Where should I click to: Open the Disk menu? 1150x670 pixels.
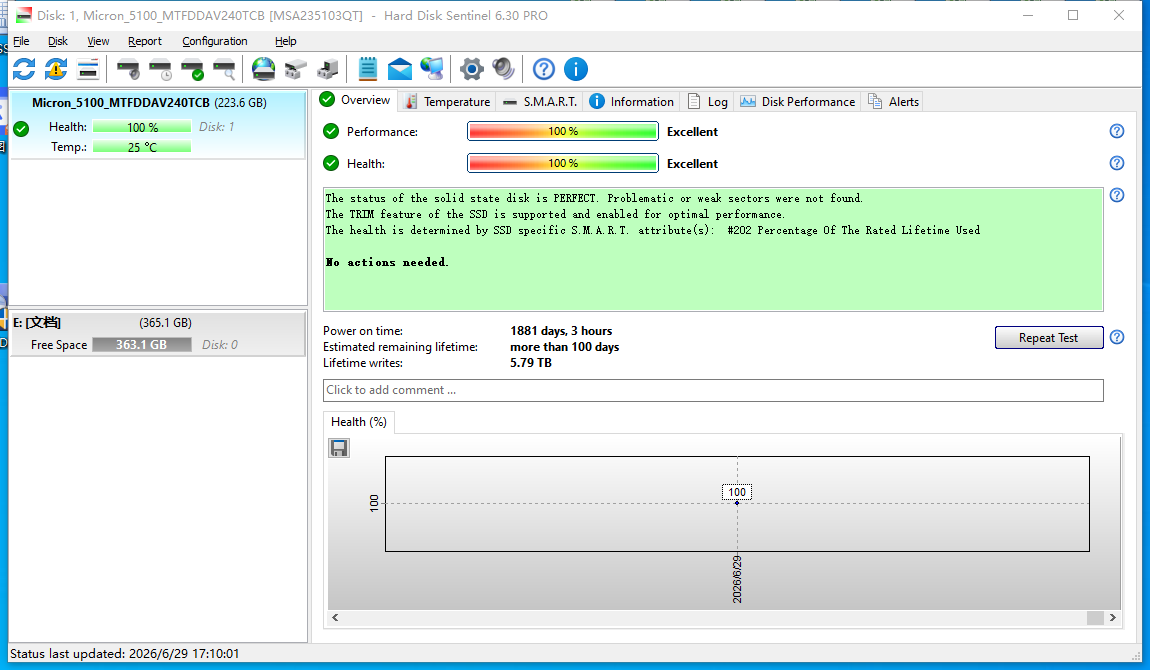pos(58,41)
